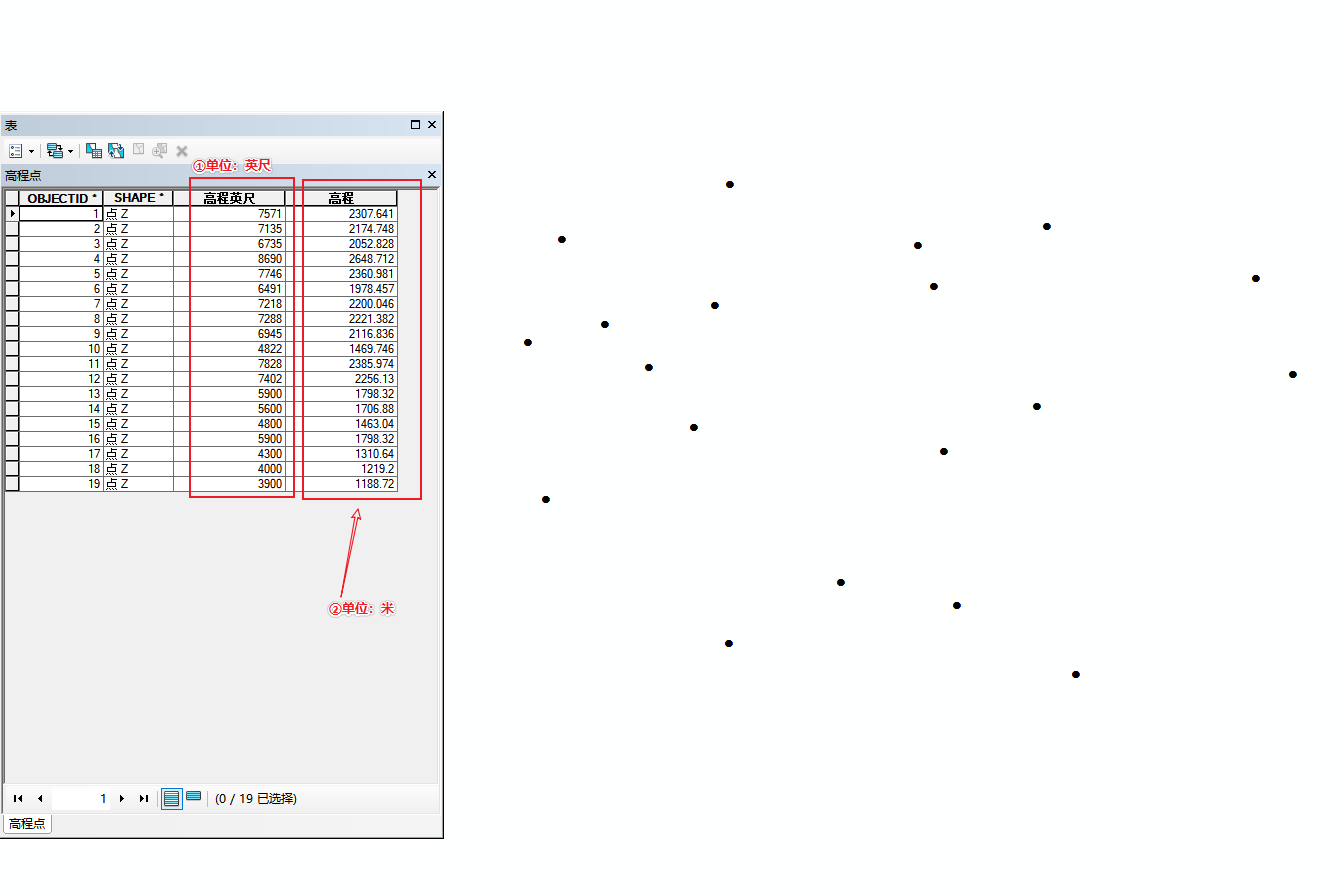
Task: Open the Related Tables dropdown
Action: 60,151
